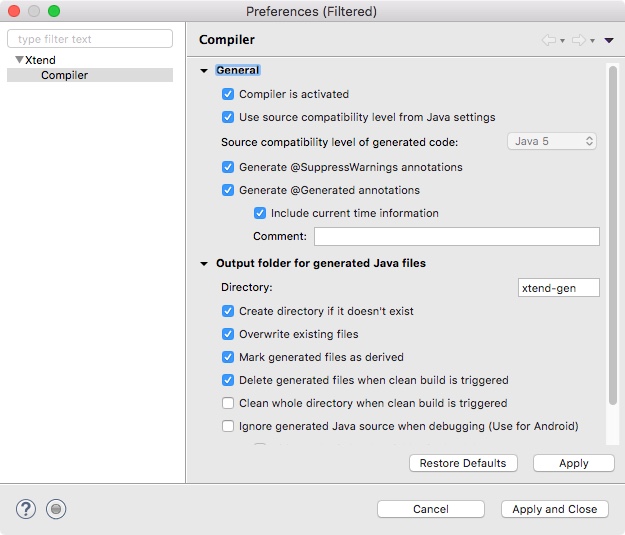Select the Compiler item in the tree

click(90, 75)
